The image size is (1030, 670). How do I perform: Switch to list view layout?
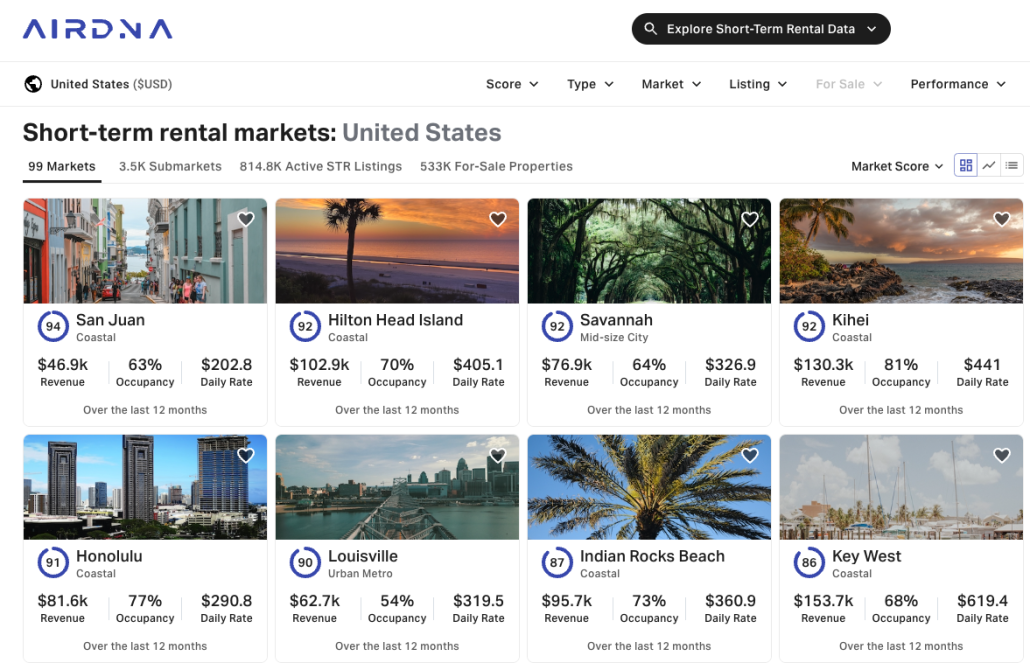coord(1012,166)
